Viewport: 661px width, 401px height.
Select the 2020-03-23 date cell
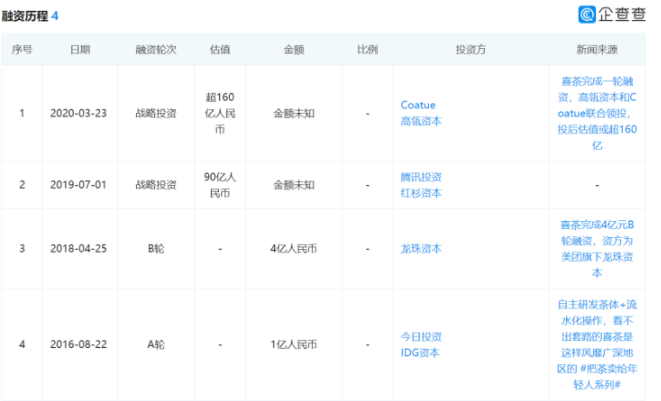point(80,113)
